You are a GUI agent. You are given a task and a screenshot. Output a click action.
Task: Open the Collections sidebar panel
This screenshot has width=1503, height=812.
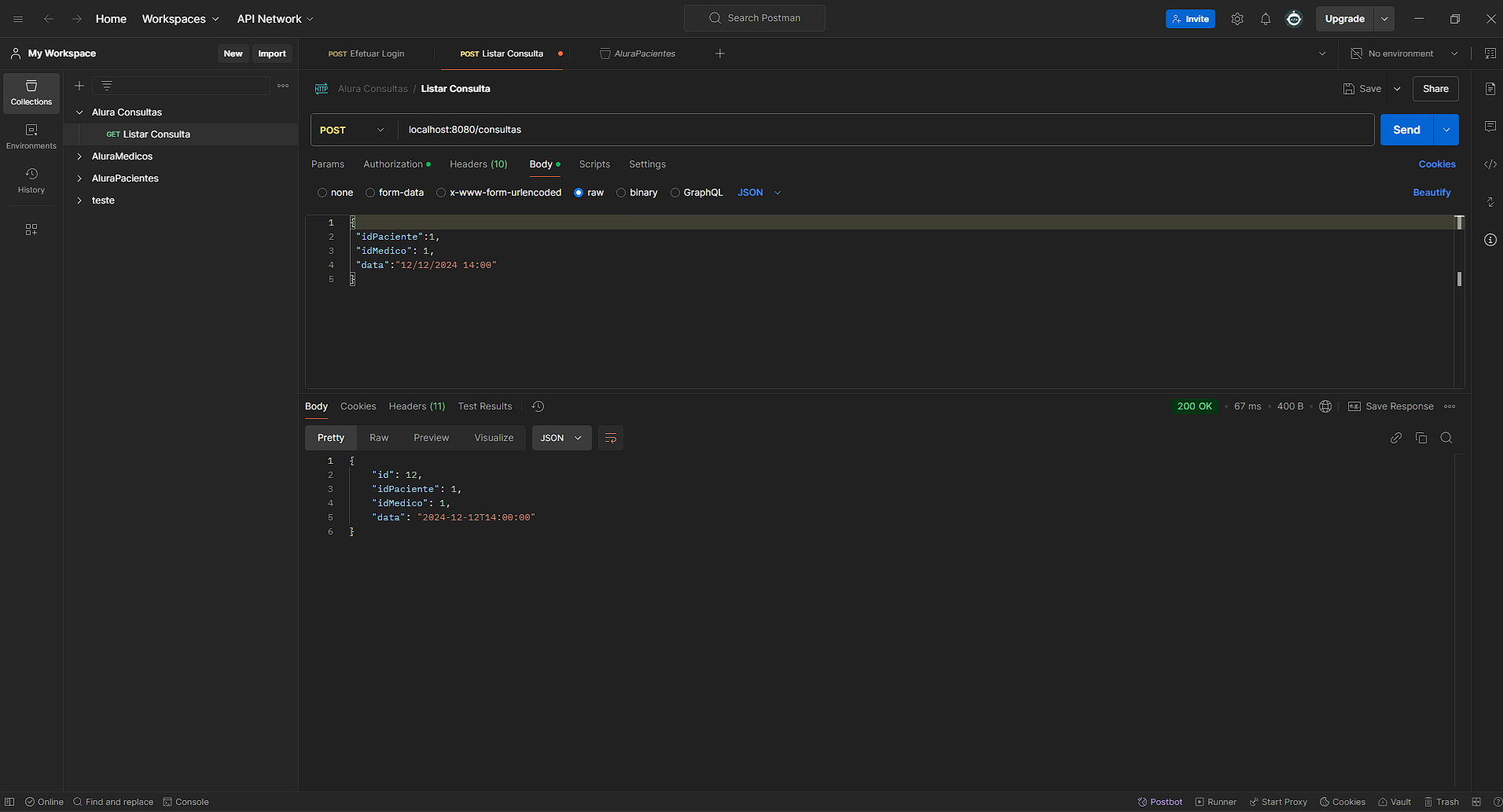[31, 93]
